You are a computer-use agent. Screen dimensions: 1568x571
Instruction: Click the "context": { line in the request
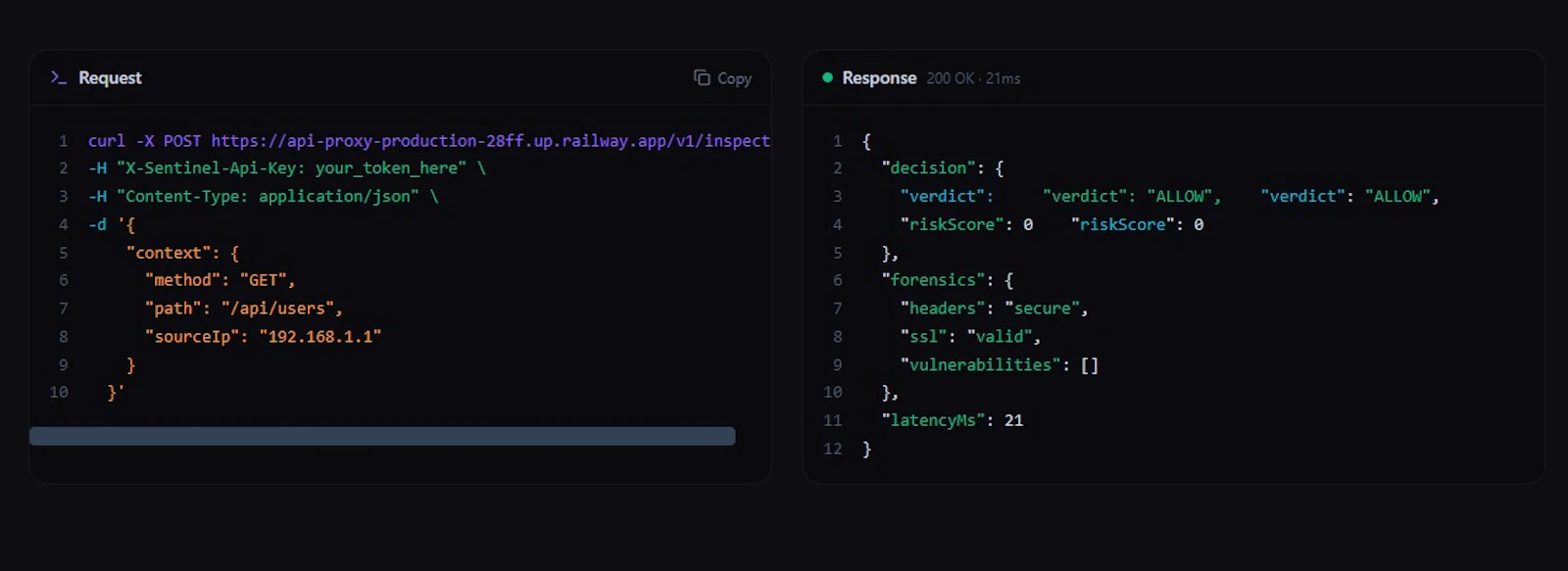pos(182,253)
